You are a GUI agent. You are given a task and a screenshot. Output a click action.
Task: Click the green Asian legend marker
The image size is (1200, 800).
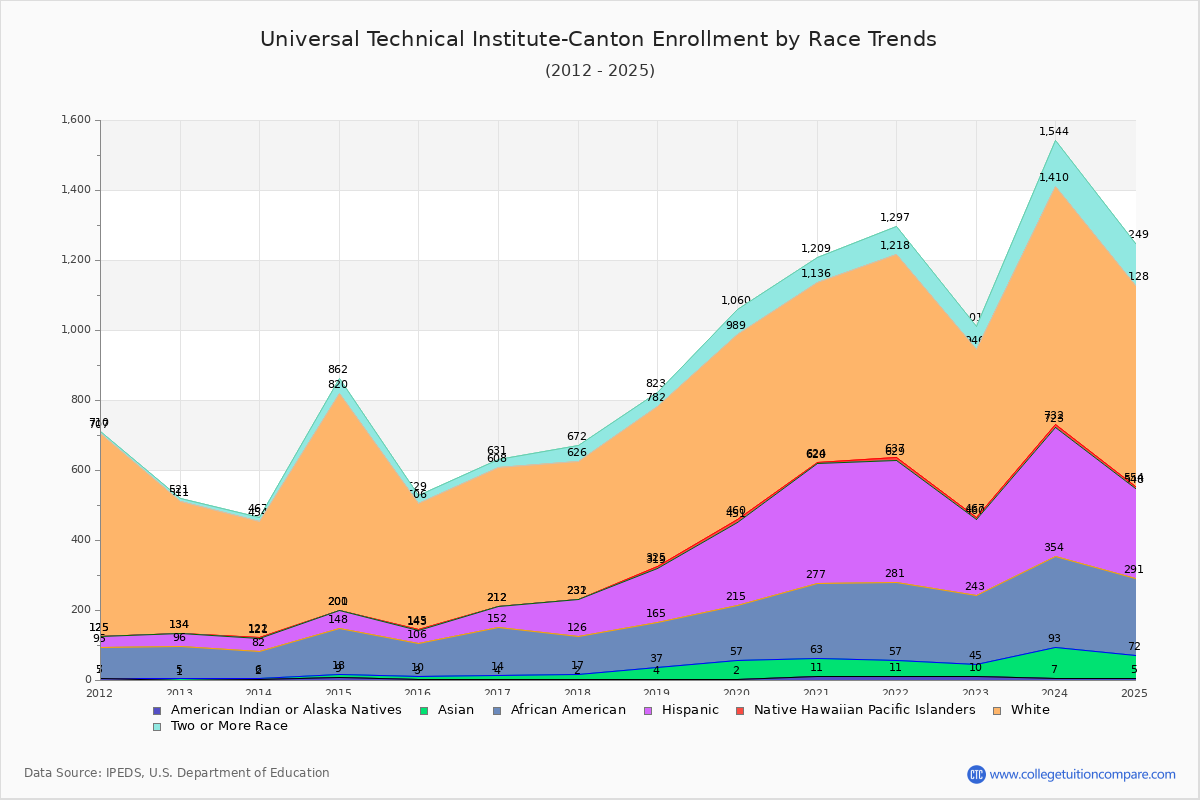point(425,710)
